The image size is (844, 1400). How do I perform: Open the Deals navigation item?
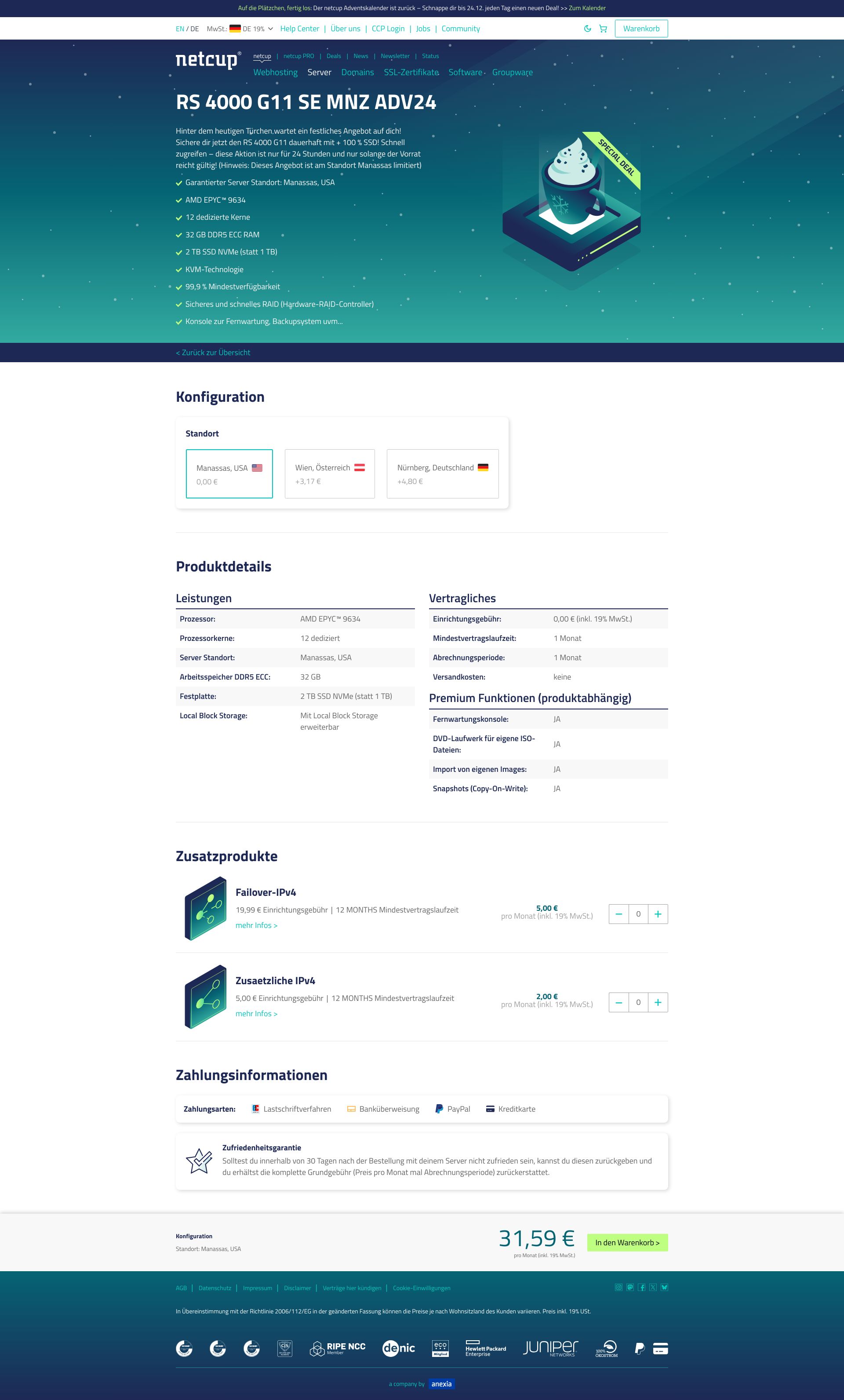tap(334, 56)
